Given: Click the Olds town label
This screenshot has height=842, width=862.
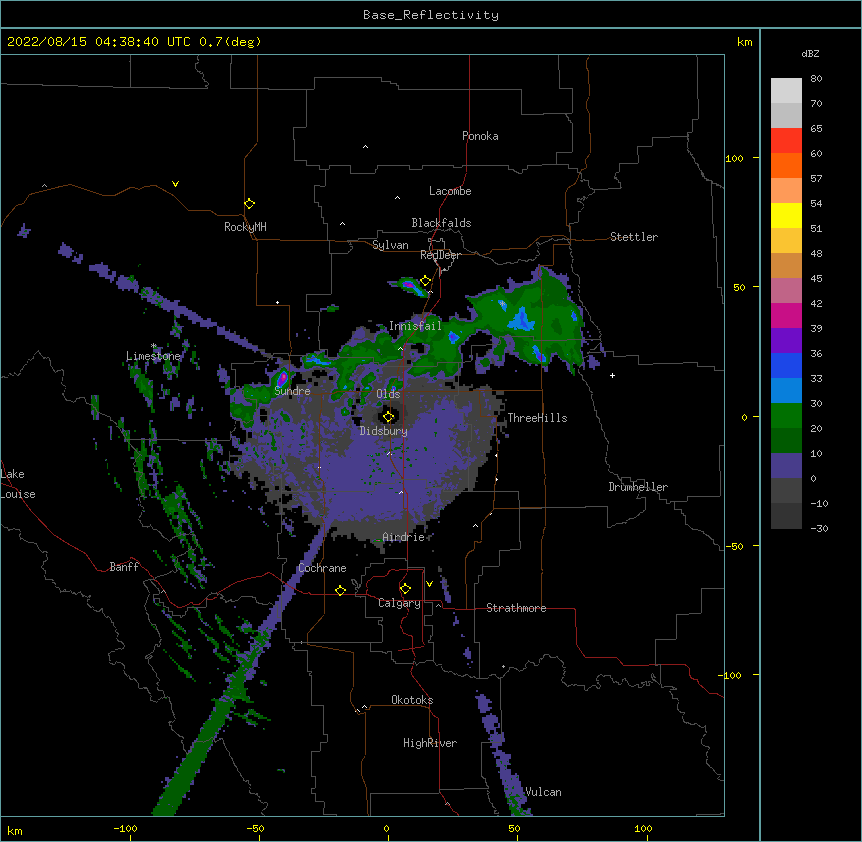Looking at the screenshot, I should 388,394.
